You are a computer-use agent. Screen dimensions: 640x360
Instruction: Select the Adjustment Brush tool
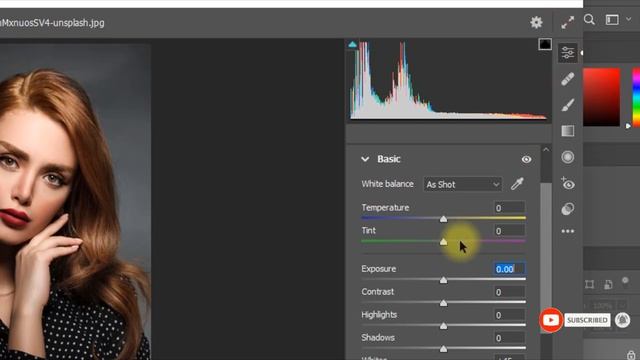(567, 105)
